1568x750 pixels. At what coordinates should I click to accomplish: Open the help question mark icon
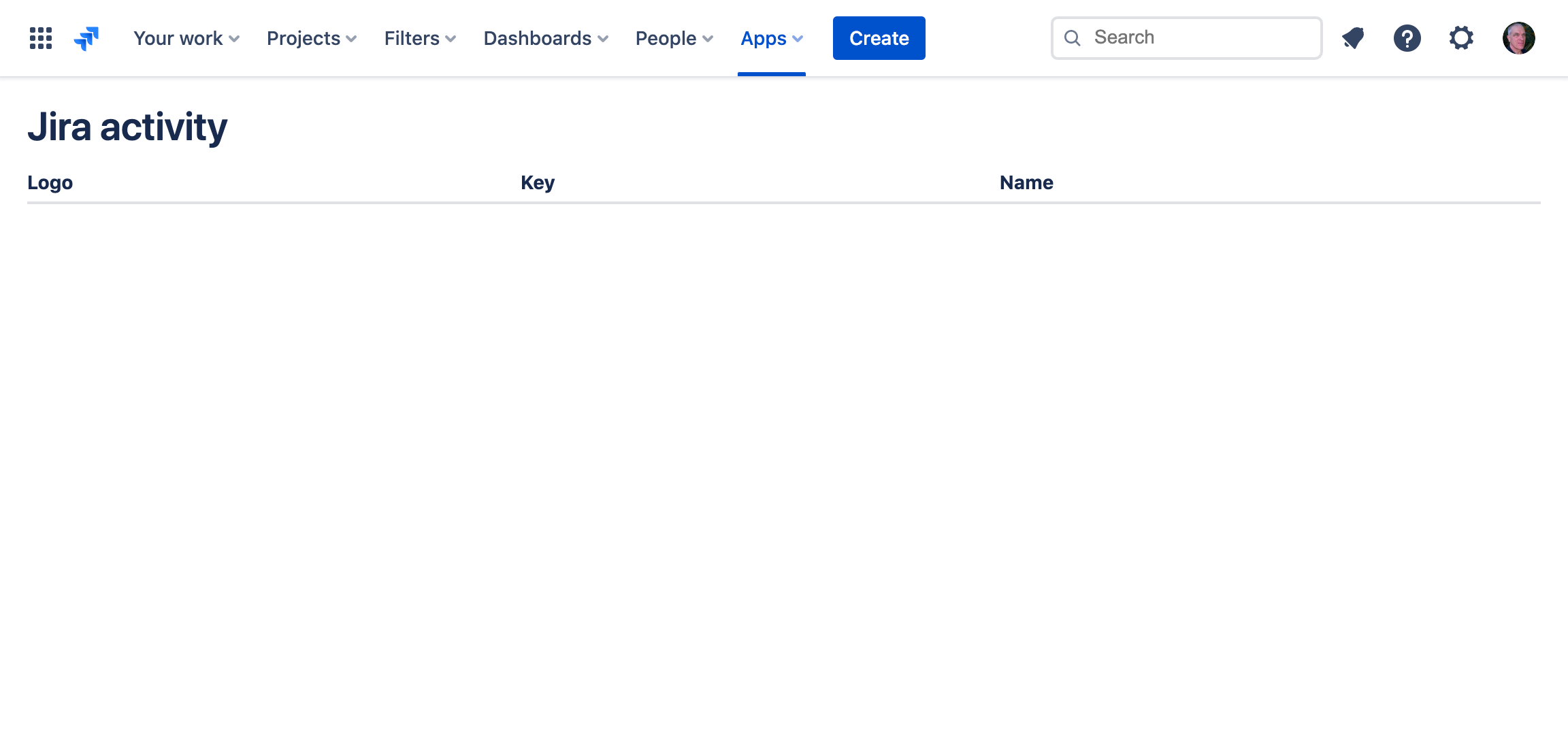click(x=1407, y=38)
